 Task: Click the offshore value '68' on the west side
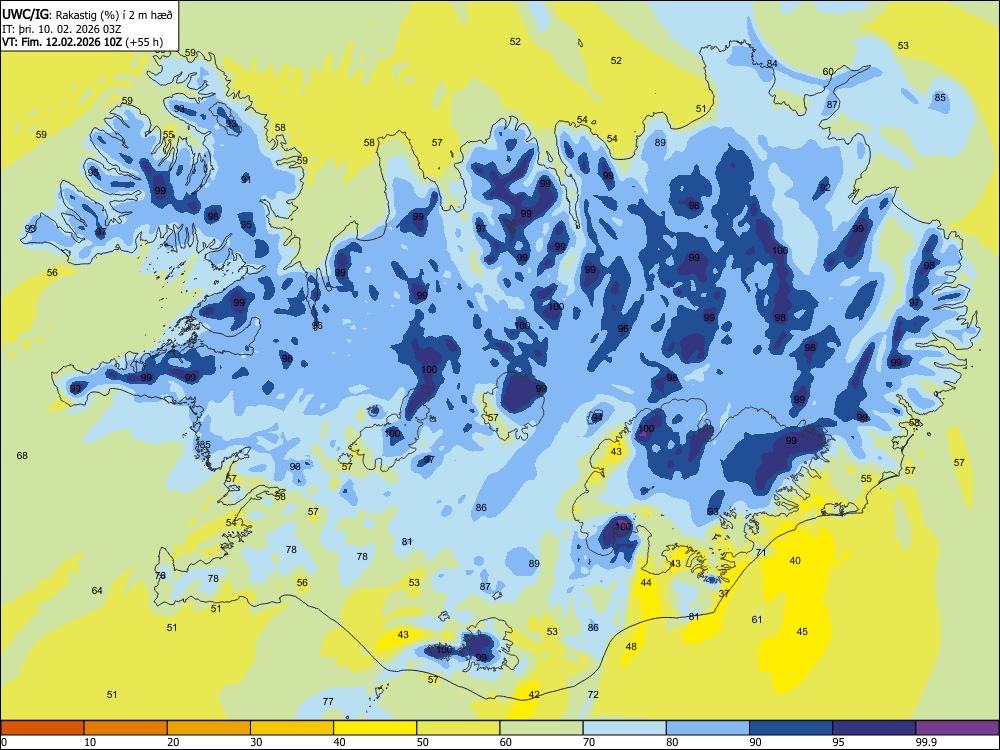pyautogui.click(x=22, y=455)
